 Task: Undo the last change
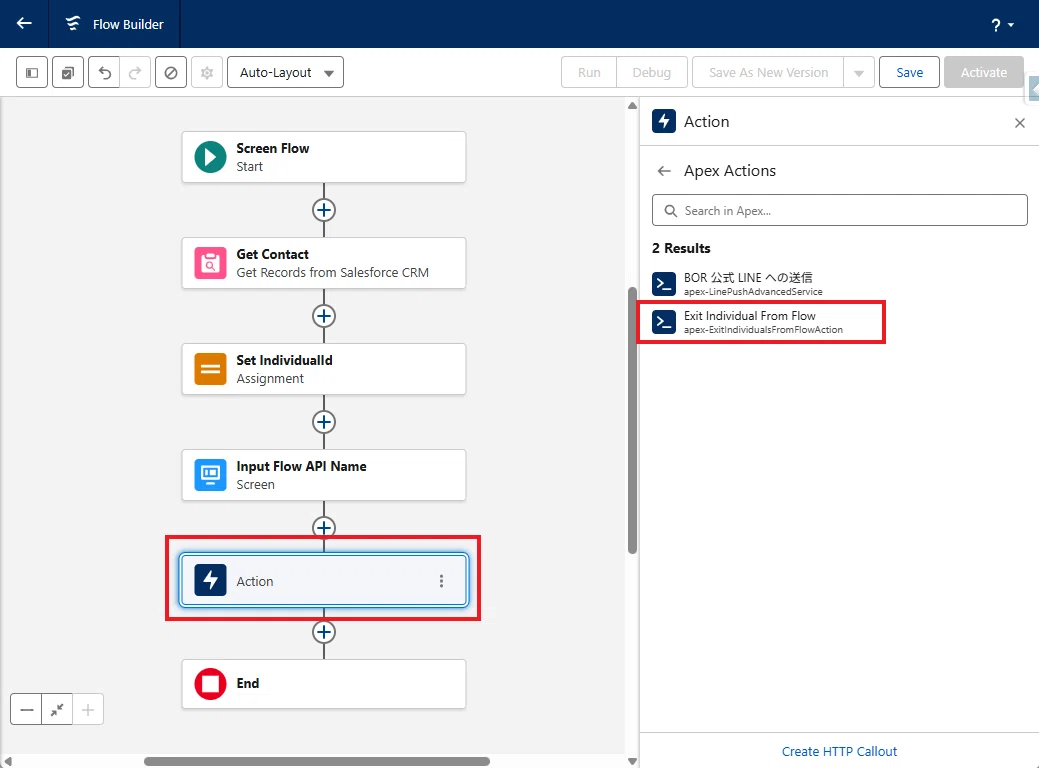coord(104,72)
